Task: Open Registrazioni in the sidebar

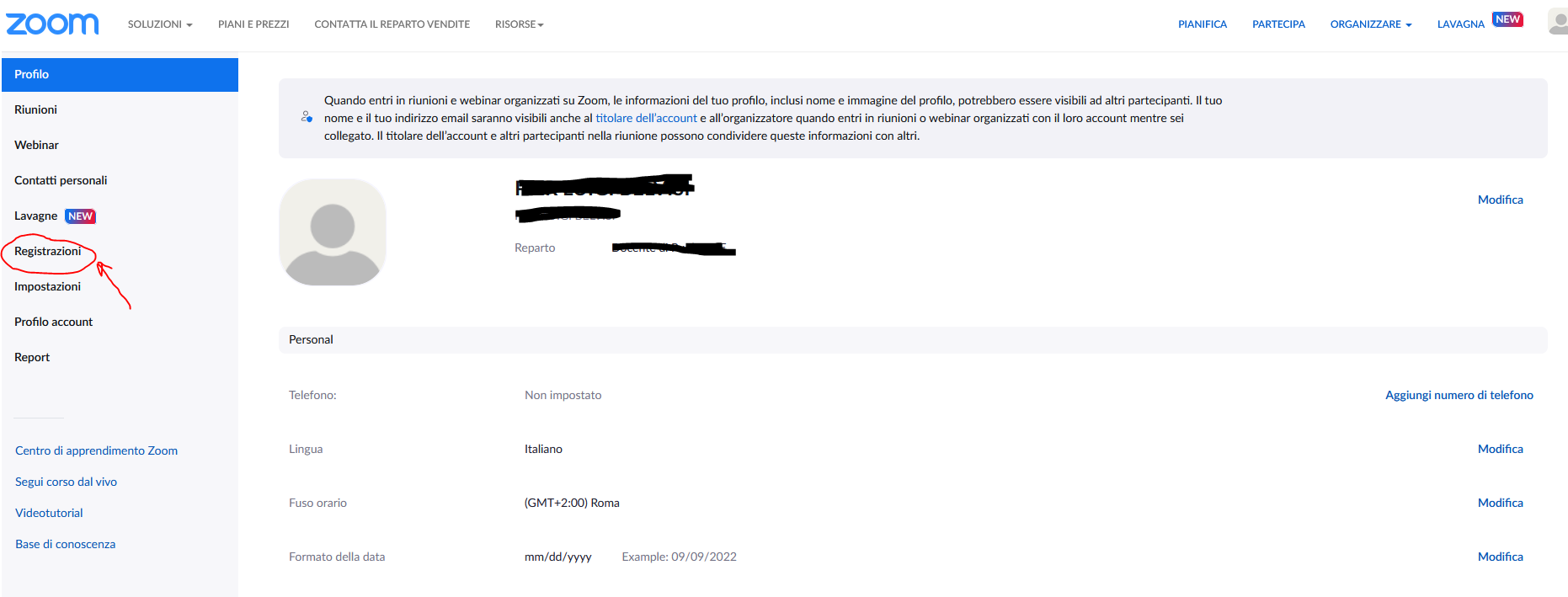Action: pos(48,251)
